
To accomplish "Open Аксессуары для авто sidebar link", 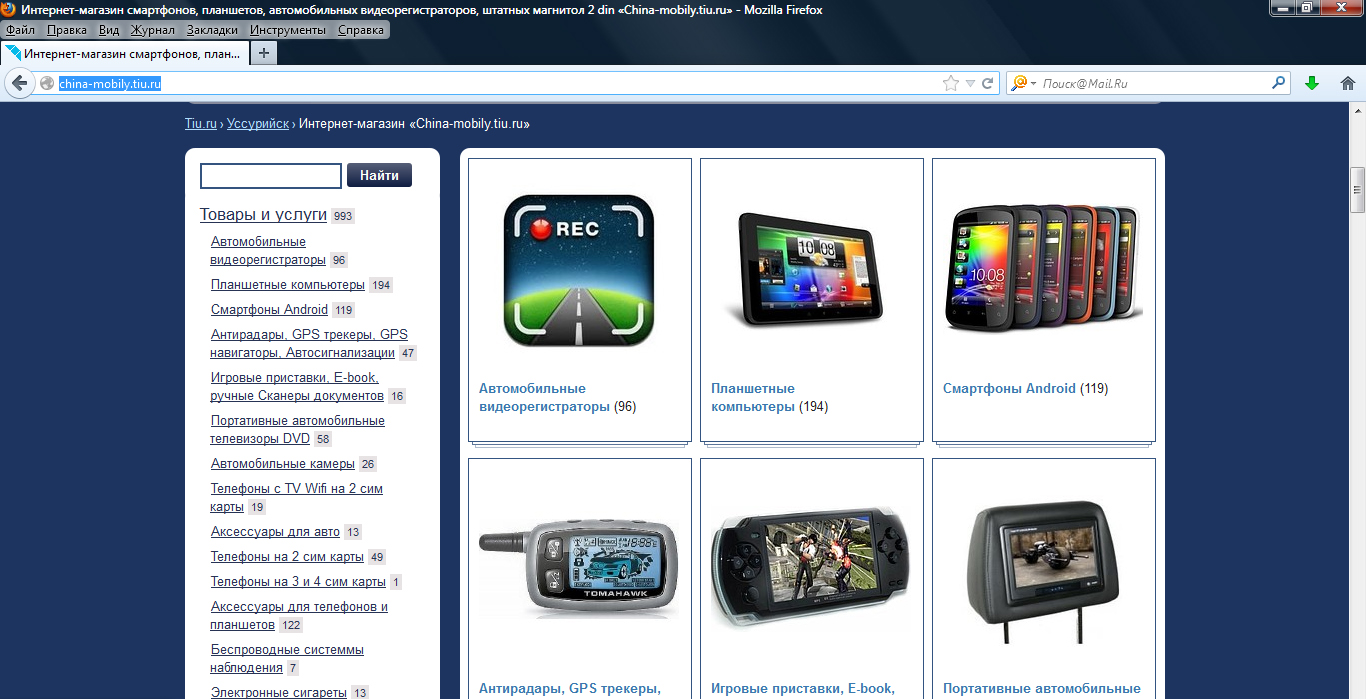I will click(275, 532).
